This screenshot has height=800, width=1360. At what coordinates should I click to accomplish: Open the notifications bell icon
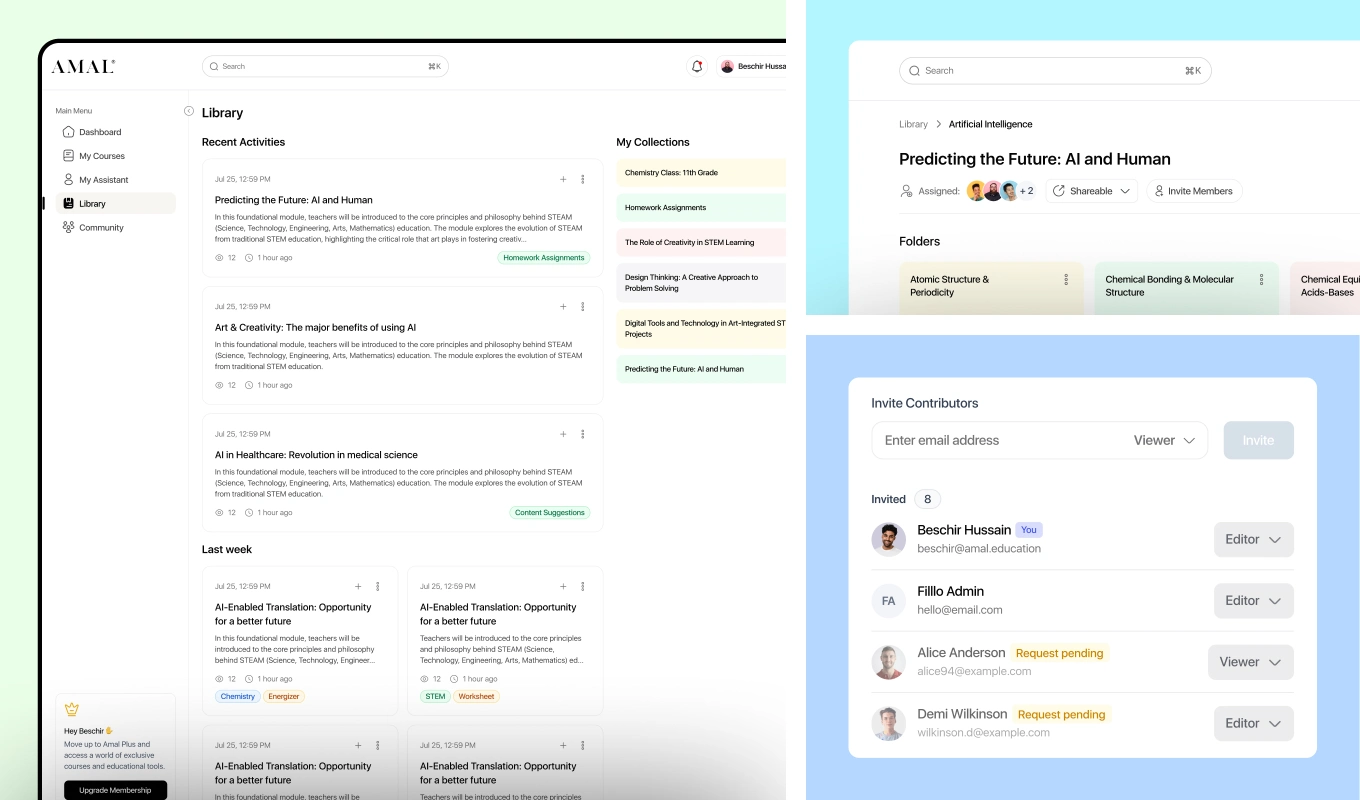click(x=697, y=66)
